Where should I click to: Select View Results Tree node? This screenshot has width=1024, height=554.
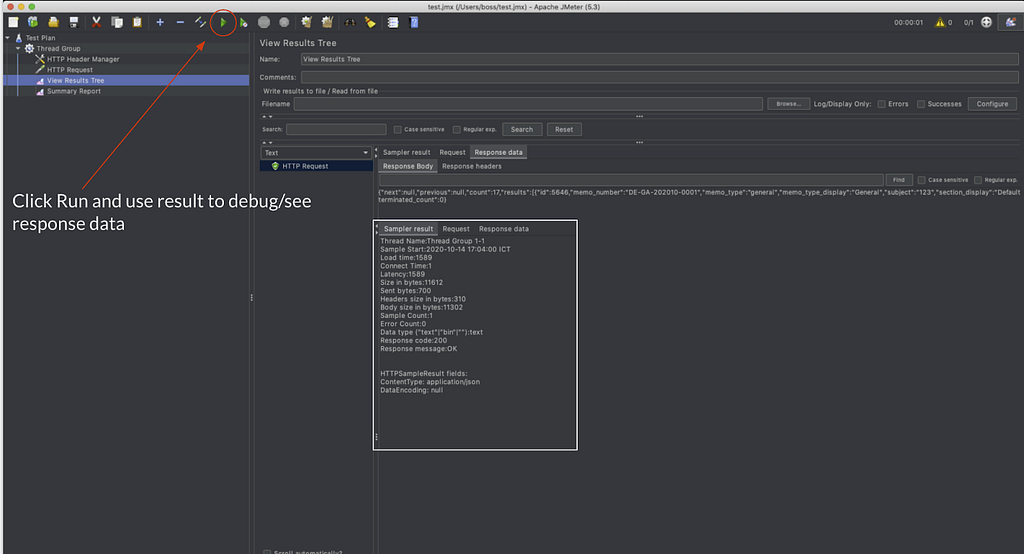pyautogui.click(x=75, y=80)
